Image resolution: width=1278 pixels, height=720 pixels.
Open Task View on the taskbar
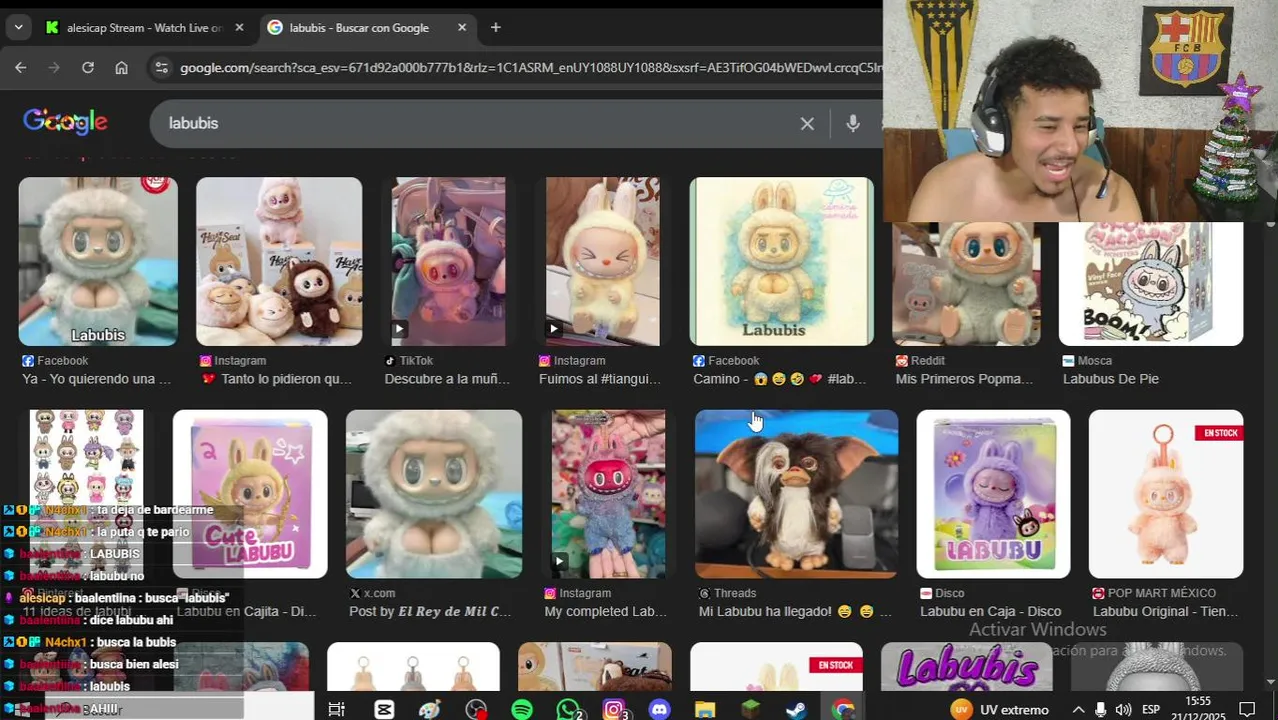click(336, 709)
